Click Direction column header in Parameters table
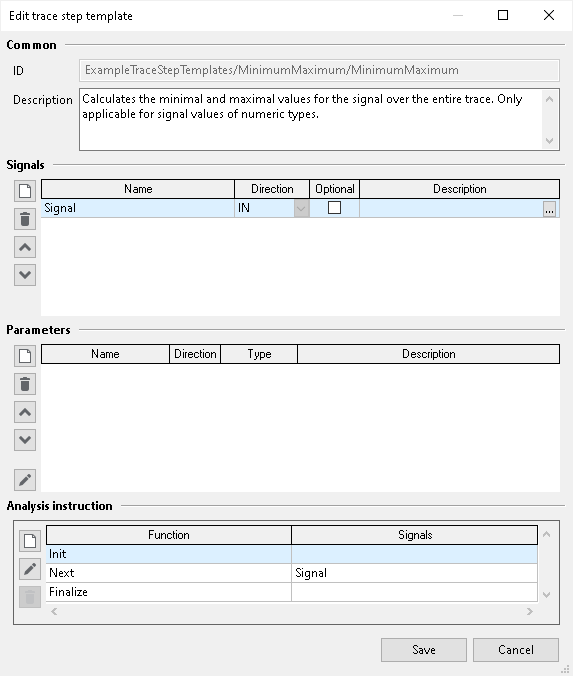573x676 pixels. 195,354
